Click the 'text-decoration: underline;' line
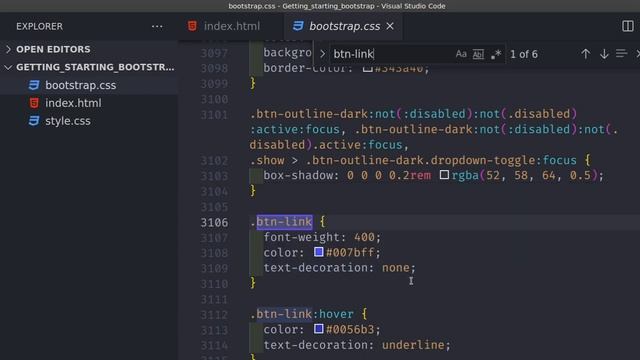Image resolution: width=640 pixels, height=360 pixels. tap(357, 345)
